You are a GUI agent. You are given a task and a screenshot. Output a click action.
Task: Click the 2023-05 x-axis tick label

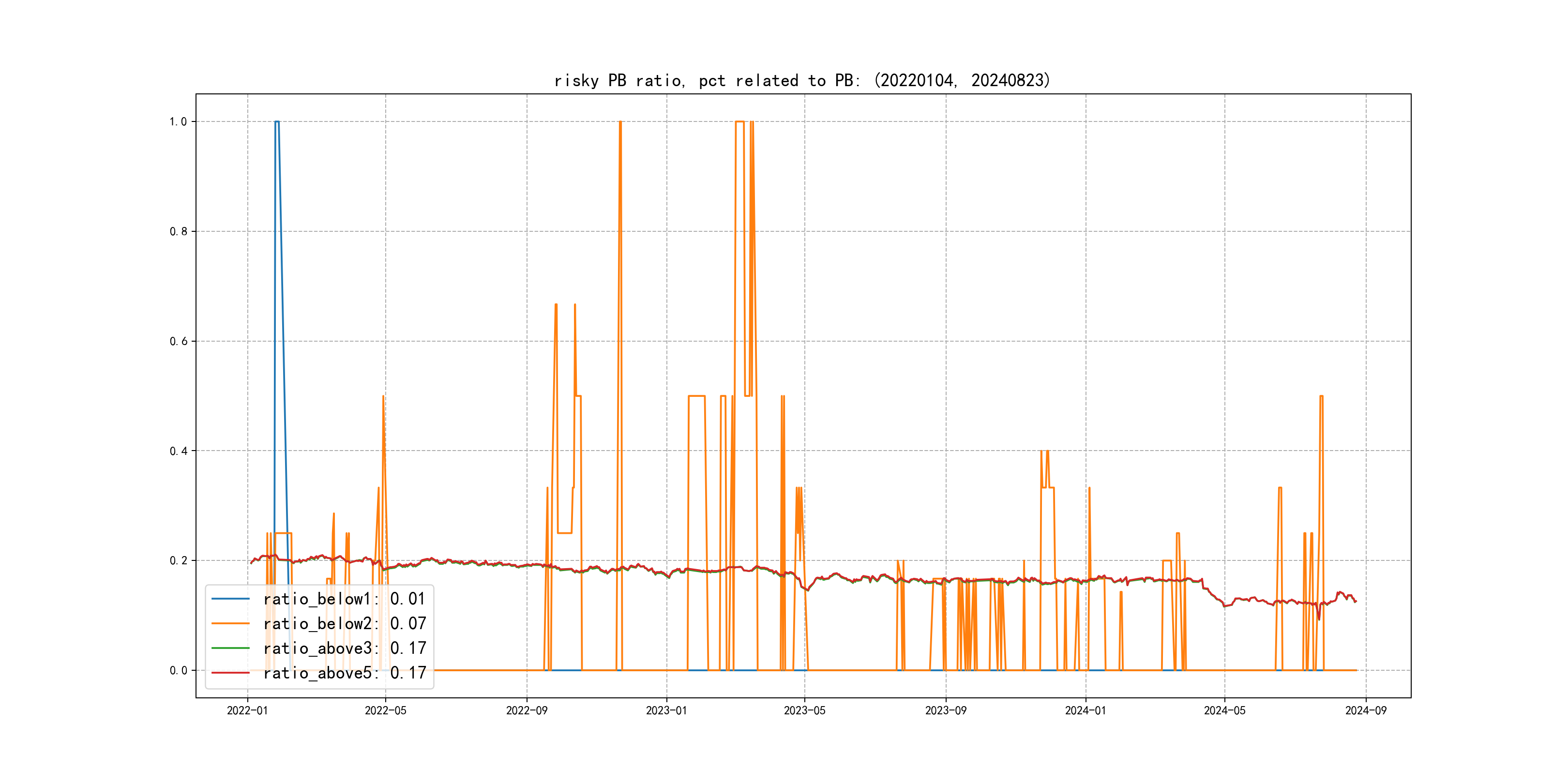[x=804, y=710]
